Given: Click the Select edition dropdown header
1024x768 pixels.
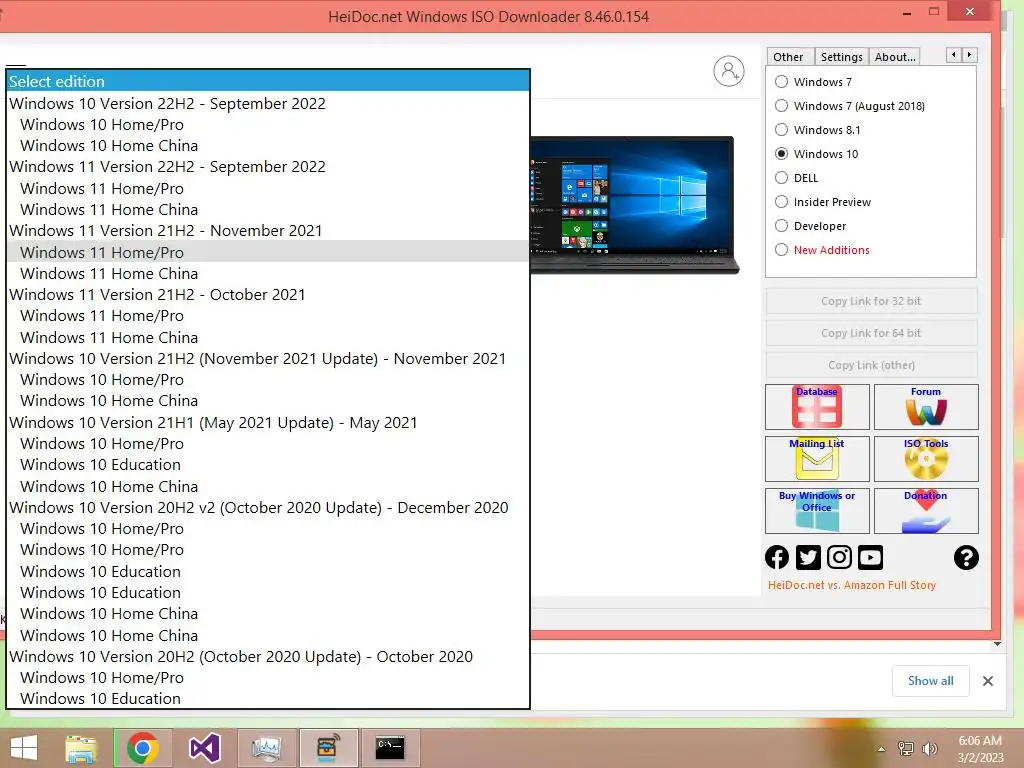Looking at the screenshot, I should pos(268,81).
